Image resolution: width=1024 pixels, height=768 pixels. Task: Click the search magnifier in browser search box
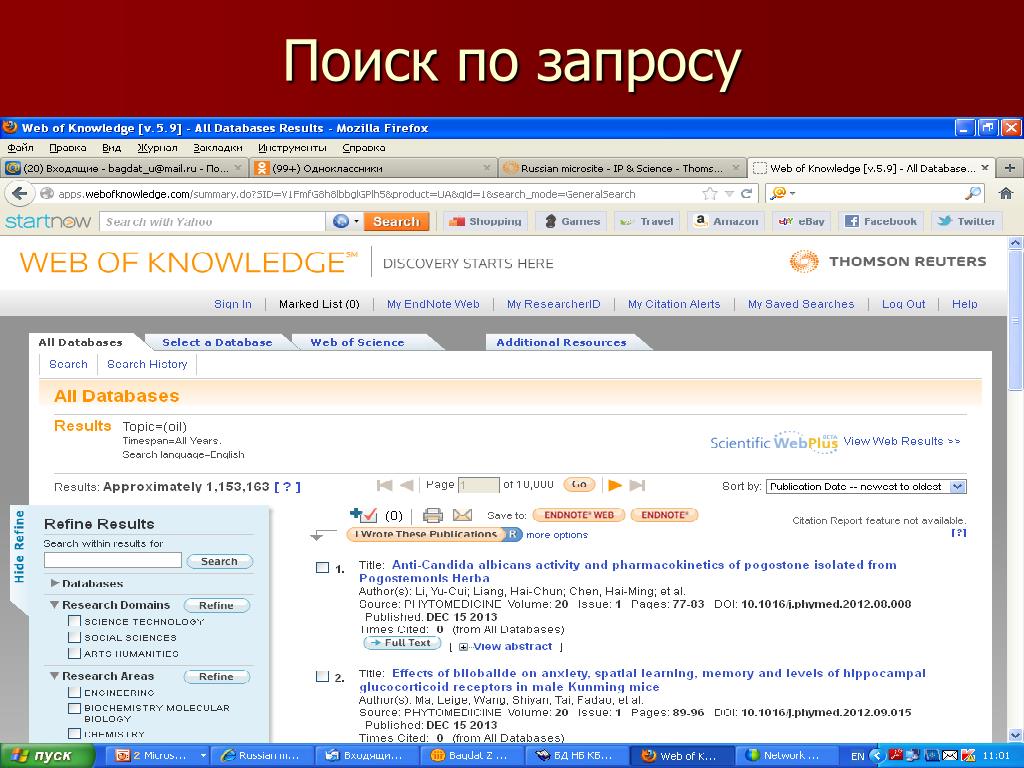(973, 193)
